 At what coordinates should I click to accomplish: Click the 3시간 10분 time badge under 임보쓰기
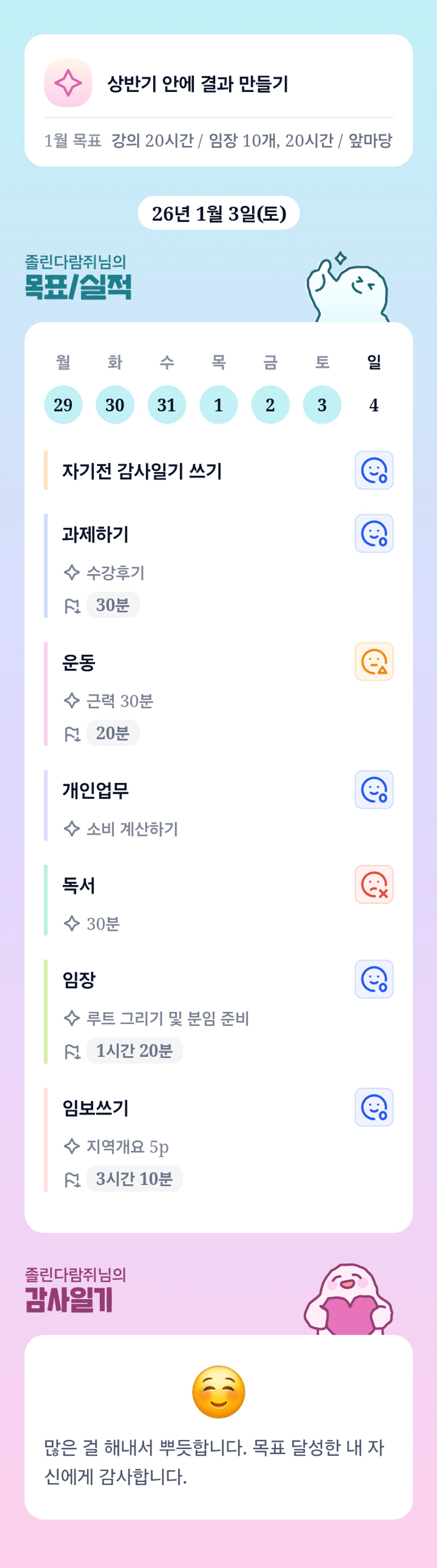135,1178
